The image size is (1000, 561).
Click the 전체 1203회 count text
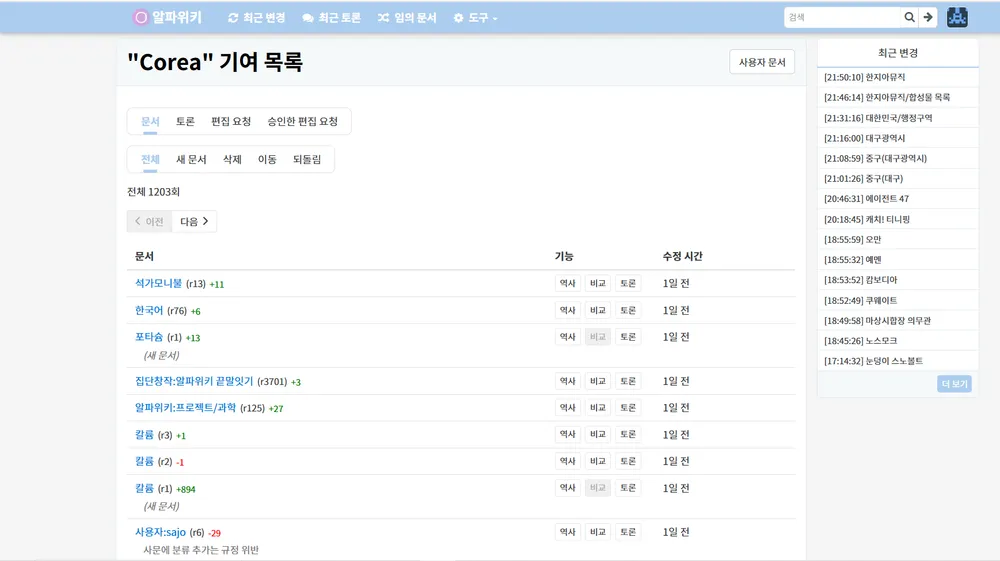[154, 192]
